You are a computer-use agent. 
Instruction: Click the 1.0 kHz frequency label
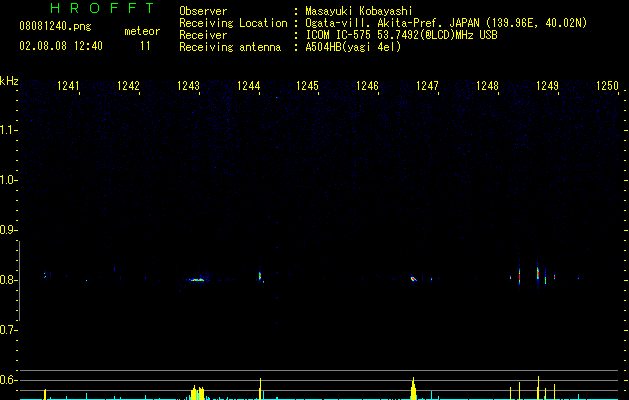click(x=8, y=180)
